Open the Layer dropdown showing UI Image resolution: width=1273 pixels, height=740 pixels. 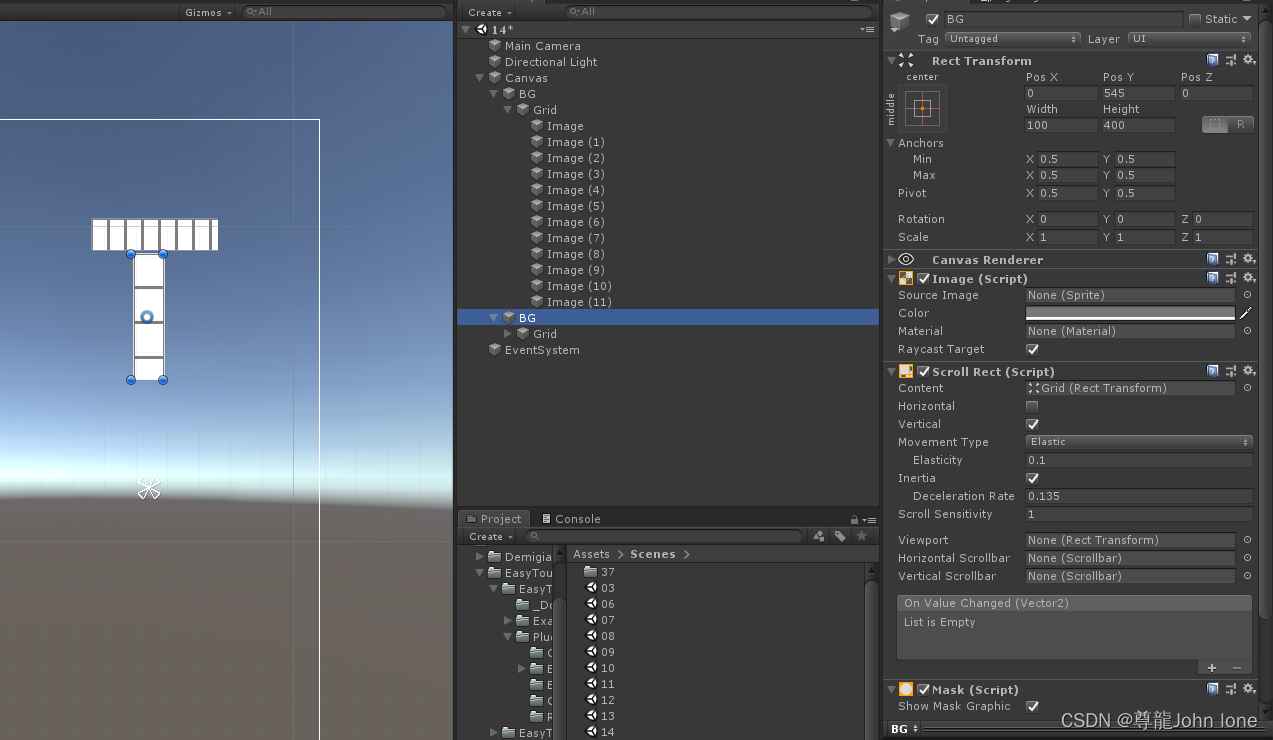tap(1190, 39)
